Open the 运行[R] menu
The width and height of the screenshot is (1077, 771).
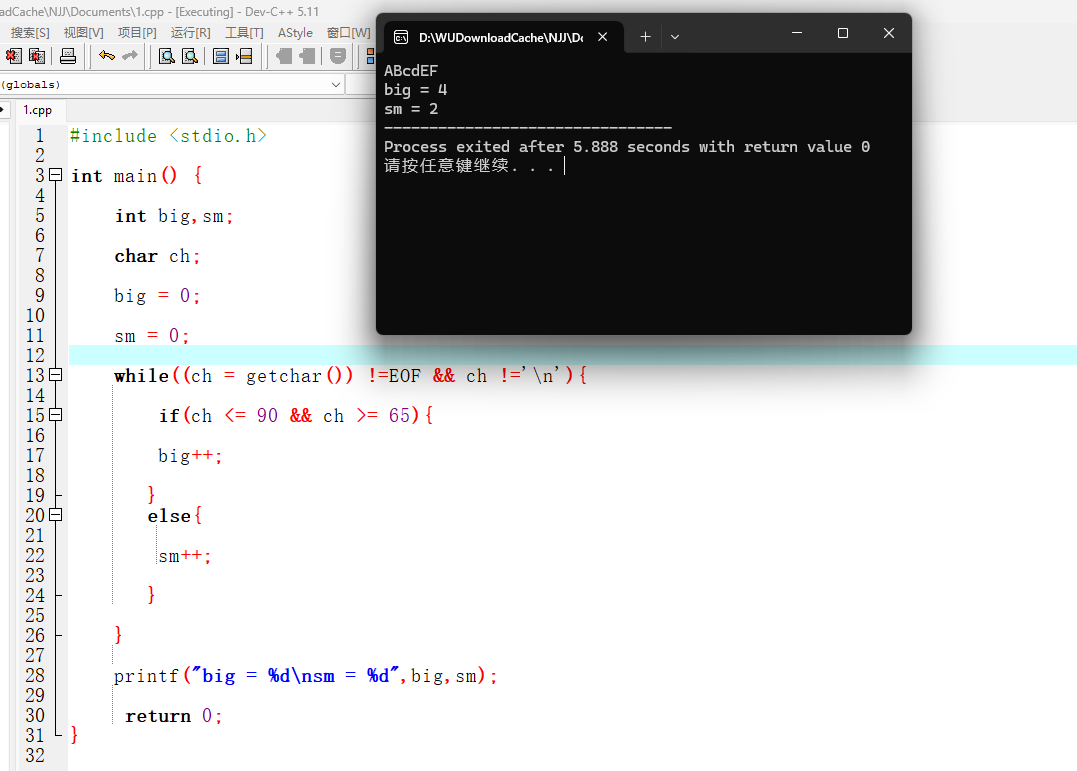click(191, 32)
